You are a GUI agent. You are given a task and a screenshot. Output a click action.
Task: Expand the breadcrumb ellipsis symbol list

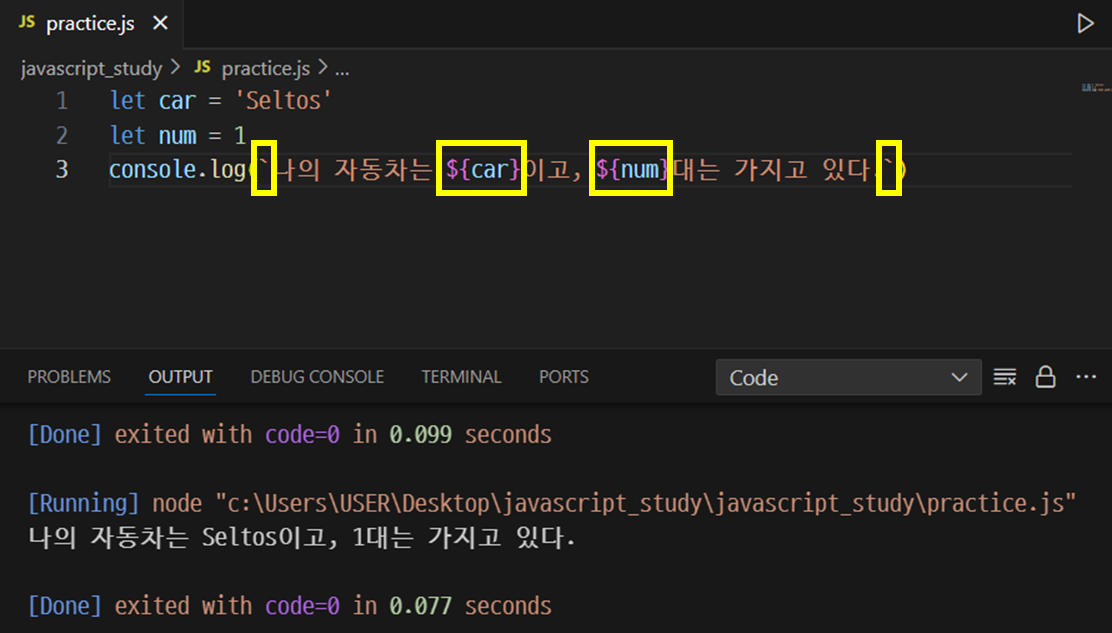click(342, 69)
